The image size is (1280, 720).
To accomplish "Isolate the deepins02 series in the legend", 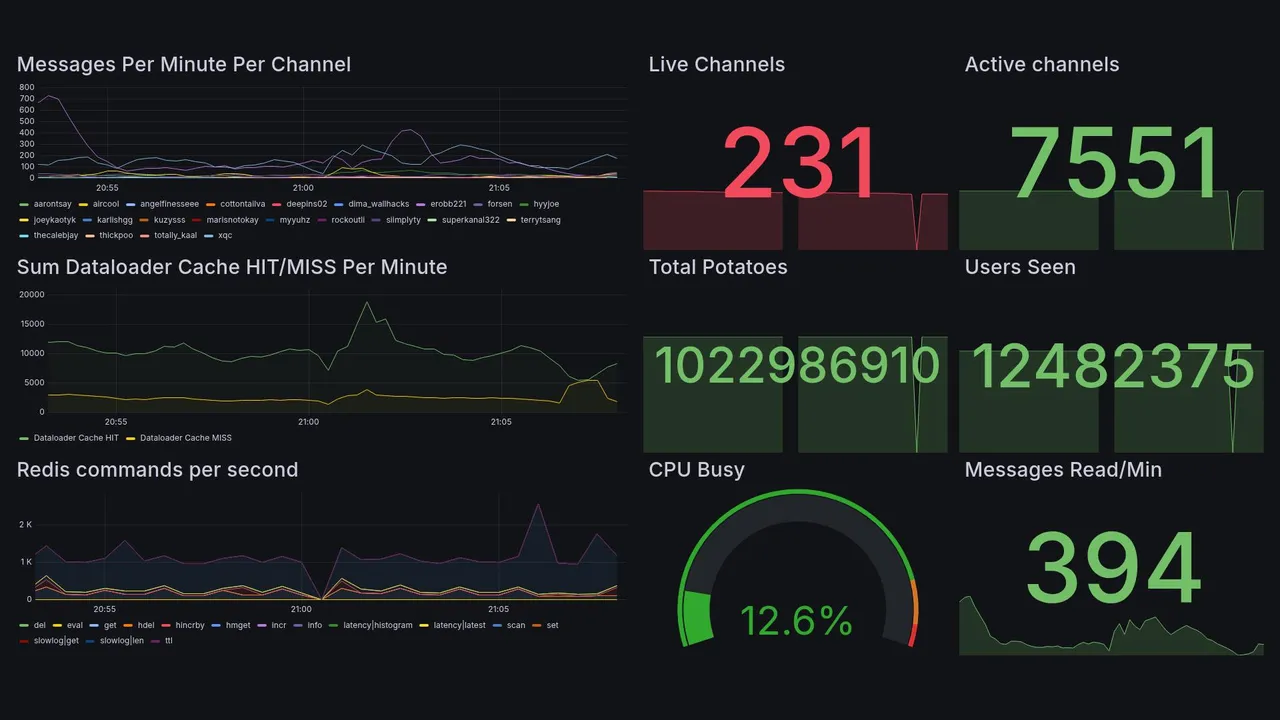I will tap(299, 204).
